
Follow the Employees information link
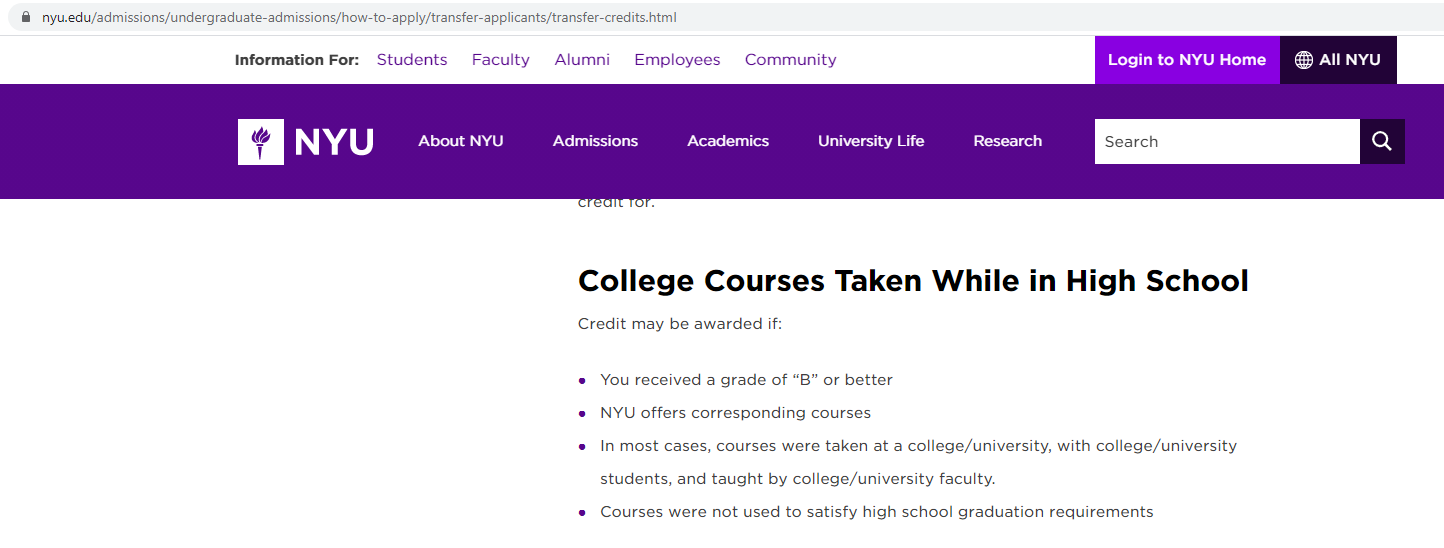click(x=677, y=60)
